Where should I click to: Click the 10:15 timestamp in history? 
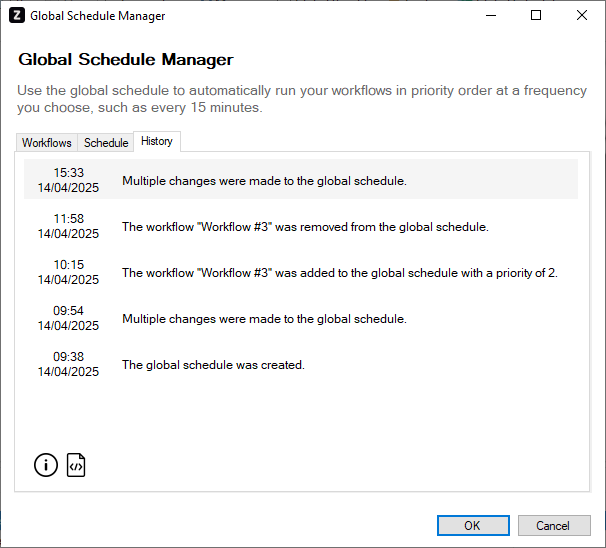68,265
